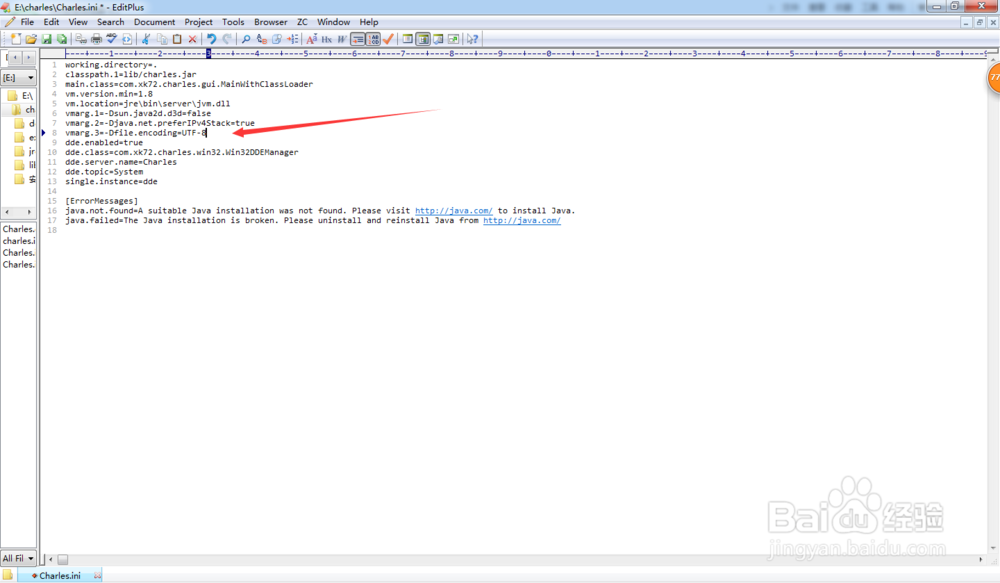Click the View in Browser toolbar icon
Viewport: 1000px width, 583px height.
127,39
